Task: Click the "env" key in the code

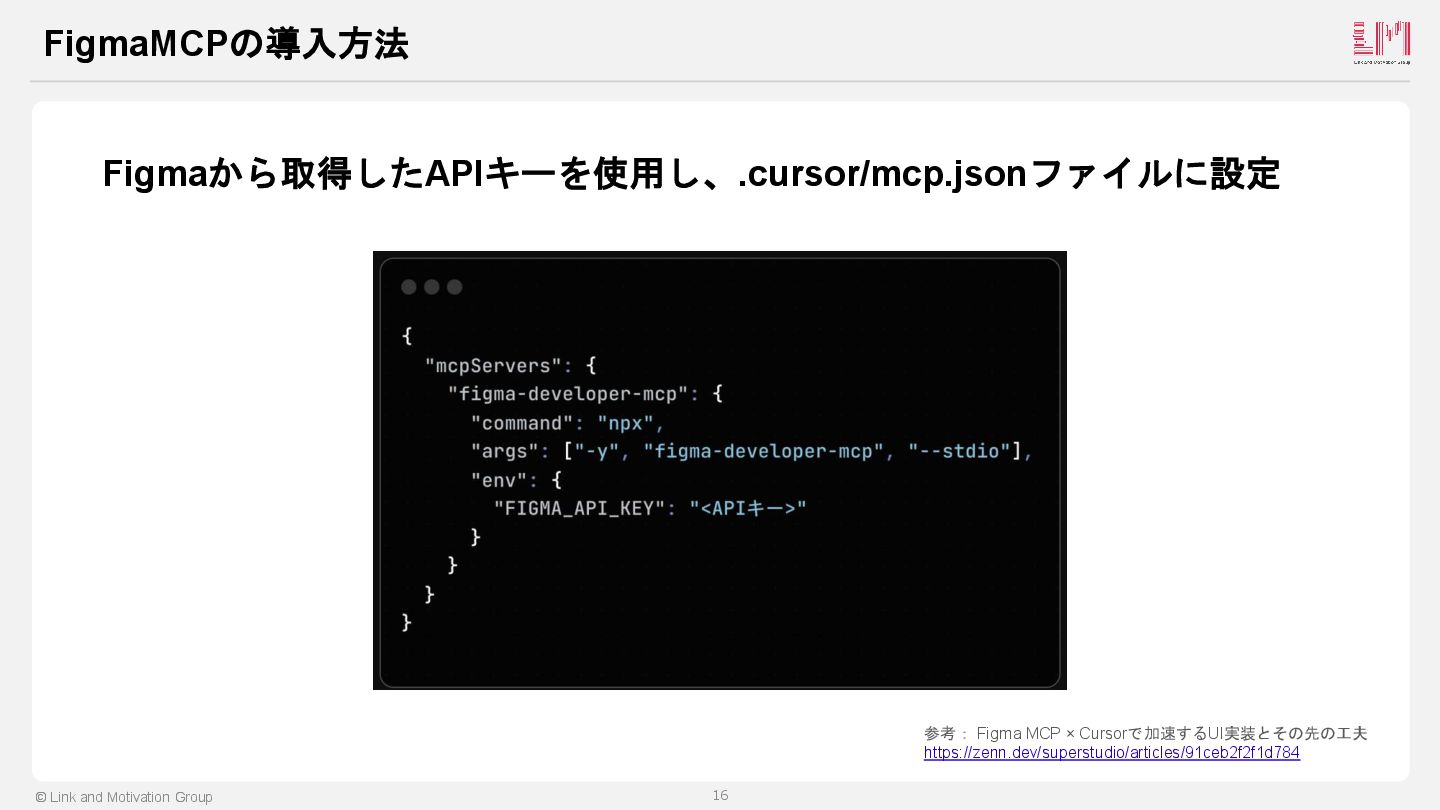Action: pyautogui.click(x=499, y=480)
